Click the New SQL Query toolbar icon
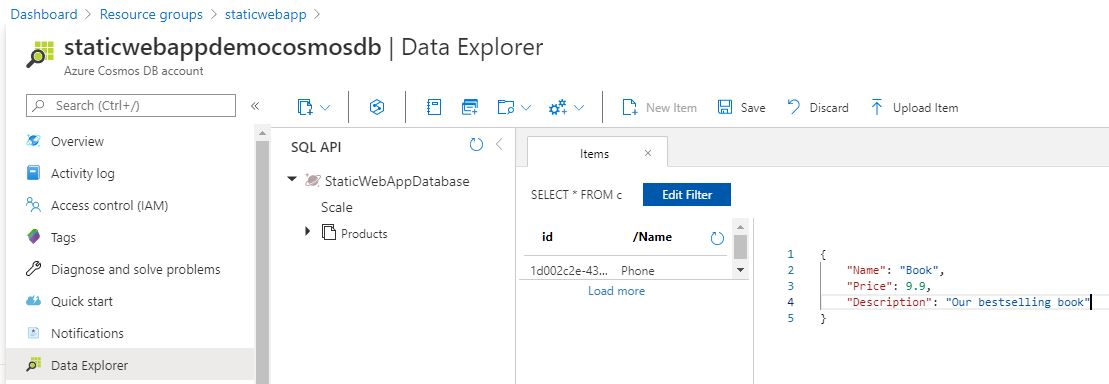The width and height of the screenshot is (1109, 384). point(470,107)
